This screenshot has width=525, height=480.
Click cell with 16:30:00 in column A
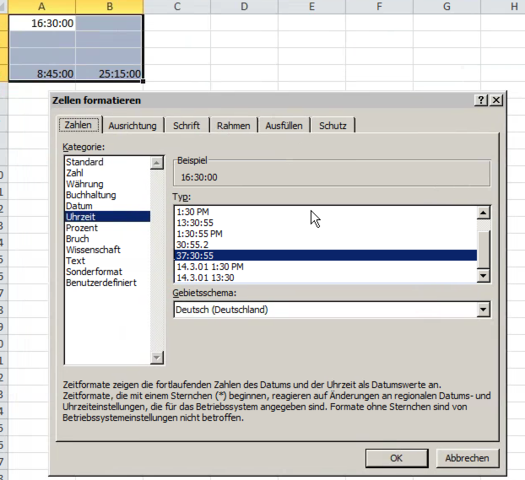42,23
